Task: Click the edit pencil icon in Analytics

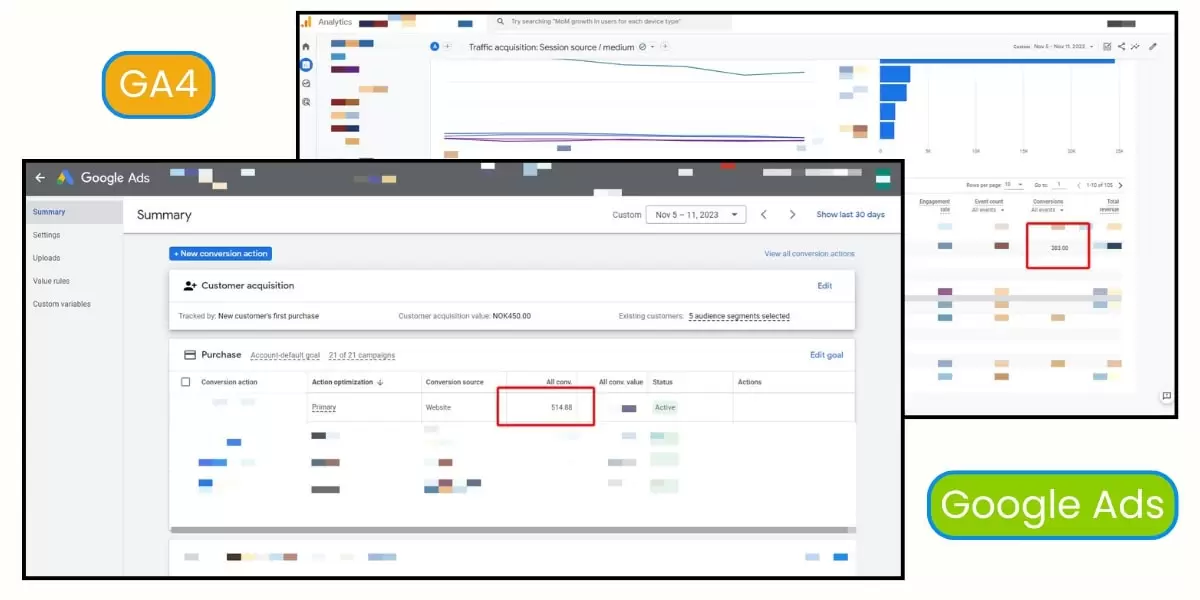Action: click(1153, 47)
